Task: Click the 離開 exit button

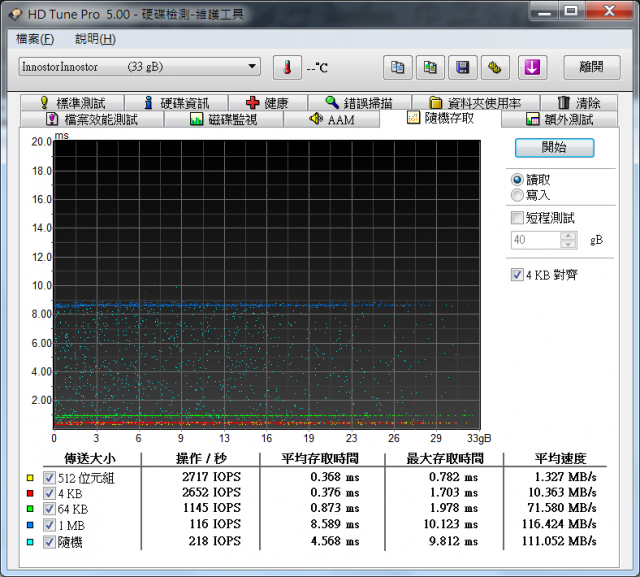Action: coord(592,67)
